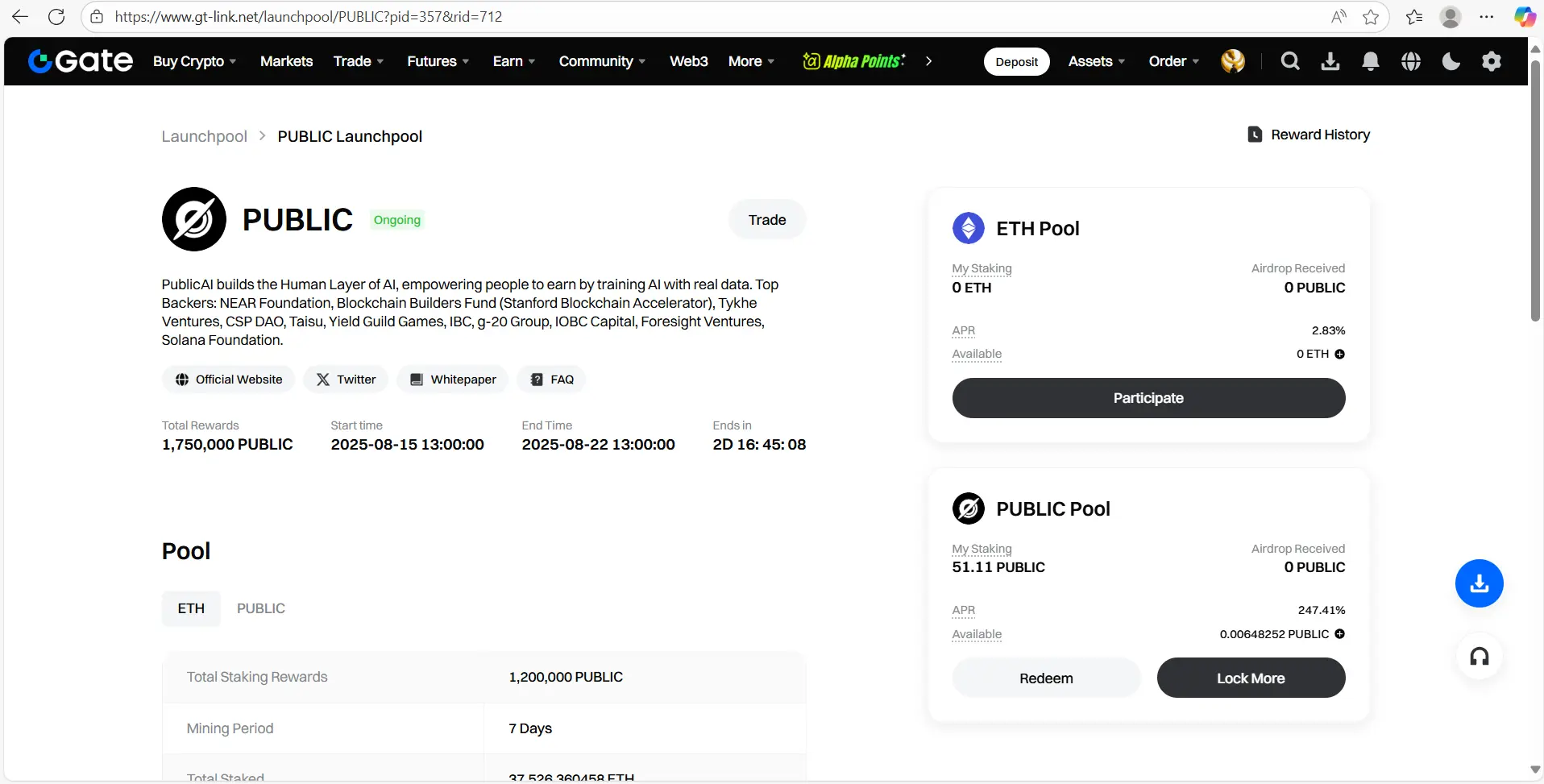Click the site info lock icon
Screen dimensions: 1544x784
pos(97,16)
